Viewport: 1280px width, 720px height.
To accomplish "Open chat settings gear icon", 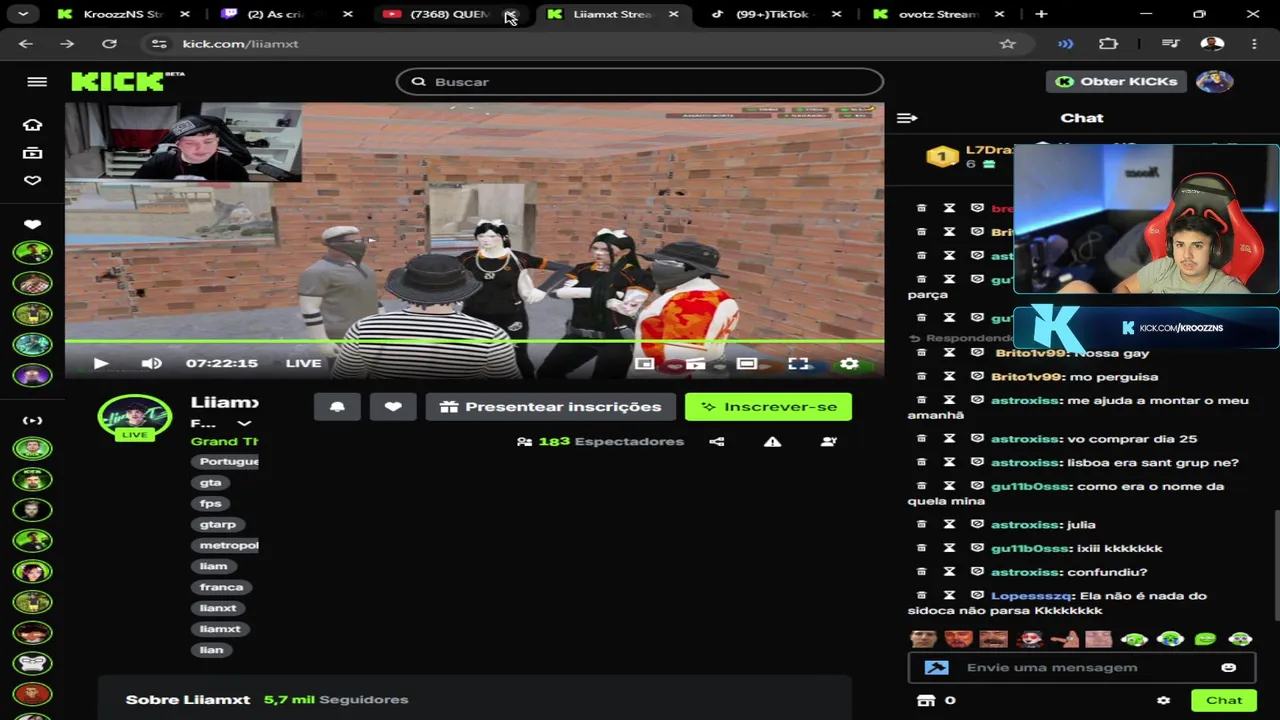I will [1163, 701].
